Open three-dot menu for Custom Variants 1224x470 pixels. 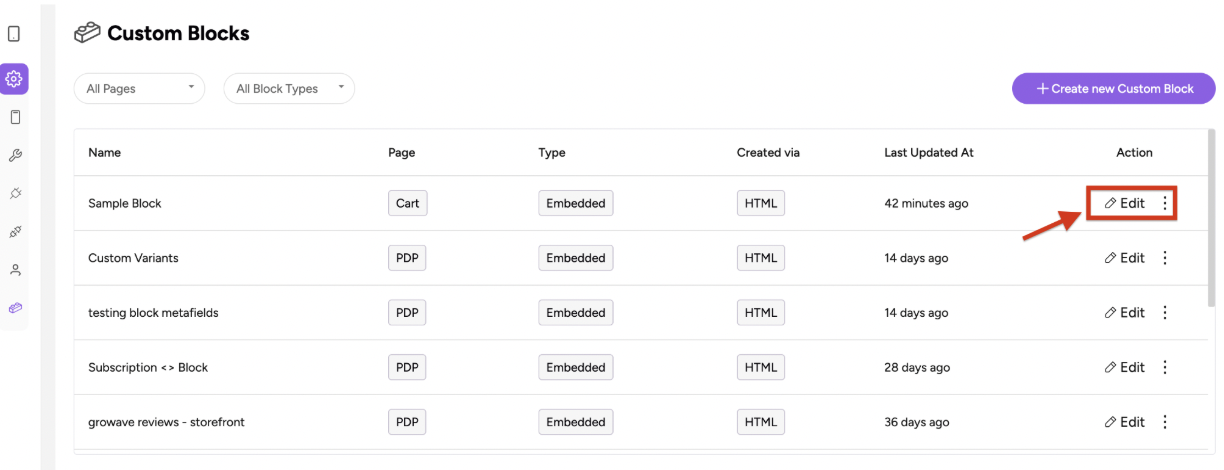tap(1165, 258)
